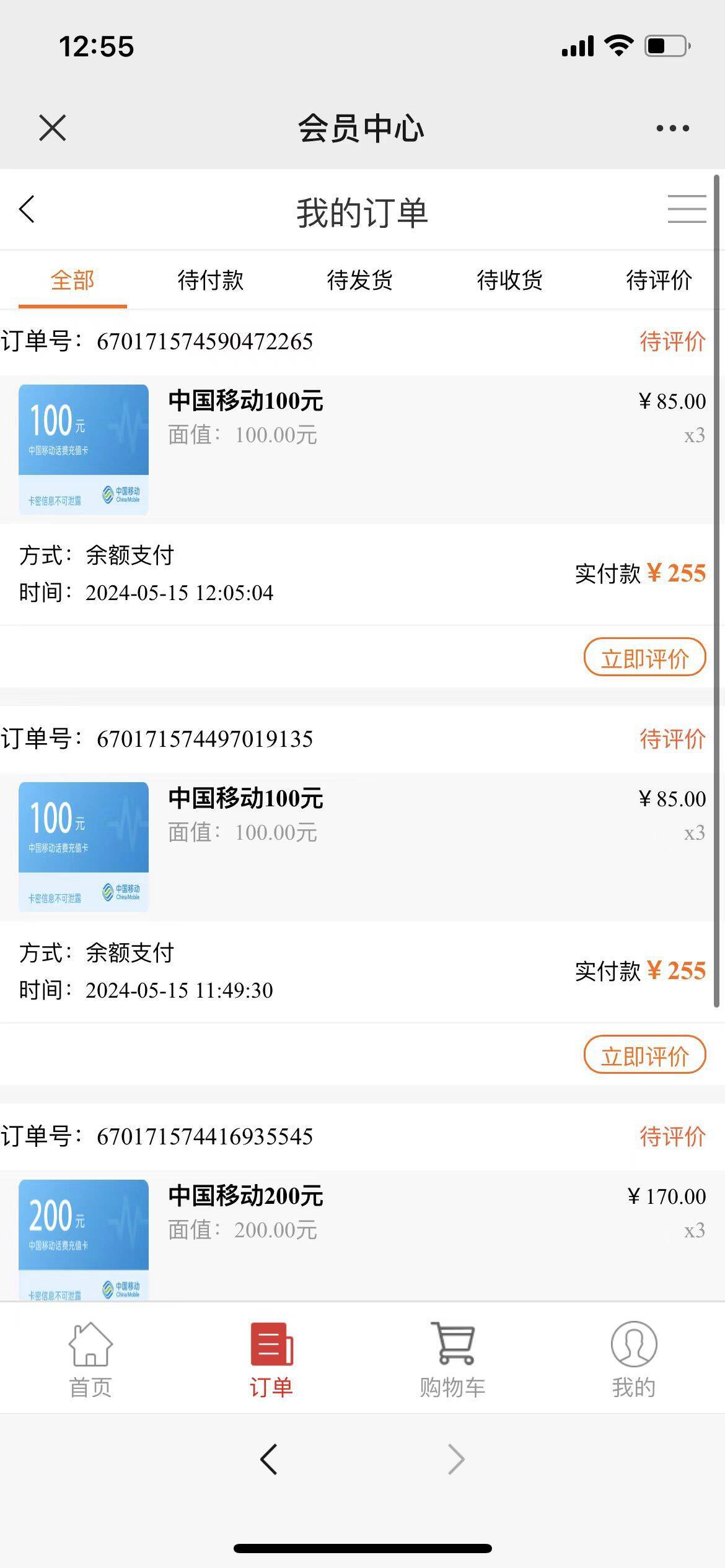Switch to the 待付款 tab
The width and height of the screenshot is (725, 1568).
pos(211,280)
